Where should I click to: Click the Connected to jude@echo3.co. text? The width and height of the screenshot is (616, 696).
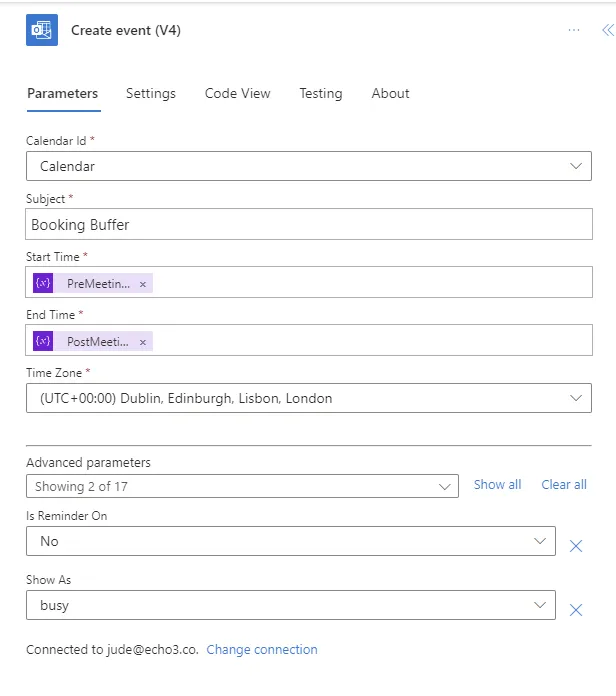112,650
